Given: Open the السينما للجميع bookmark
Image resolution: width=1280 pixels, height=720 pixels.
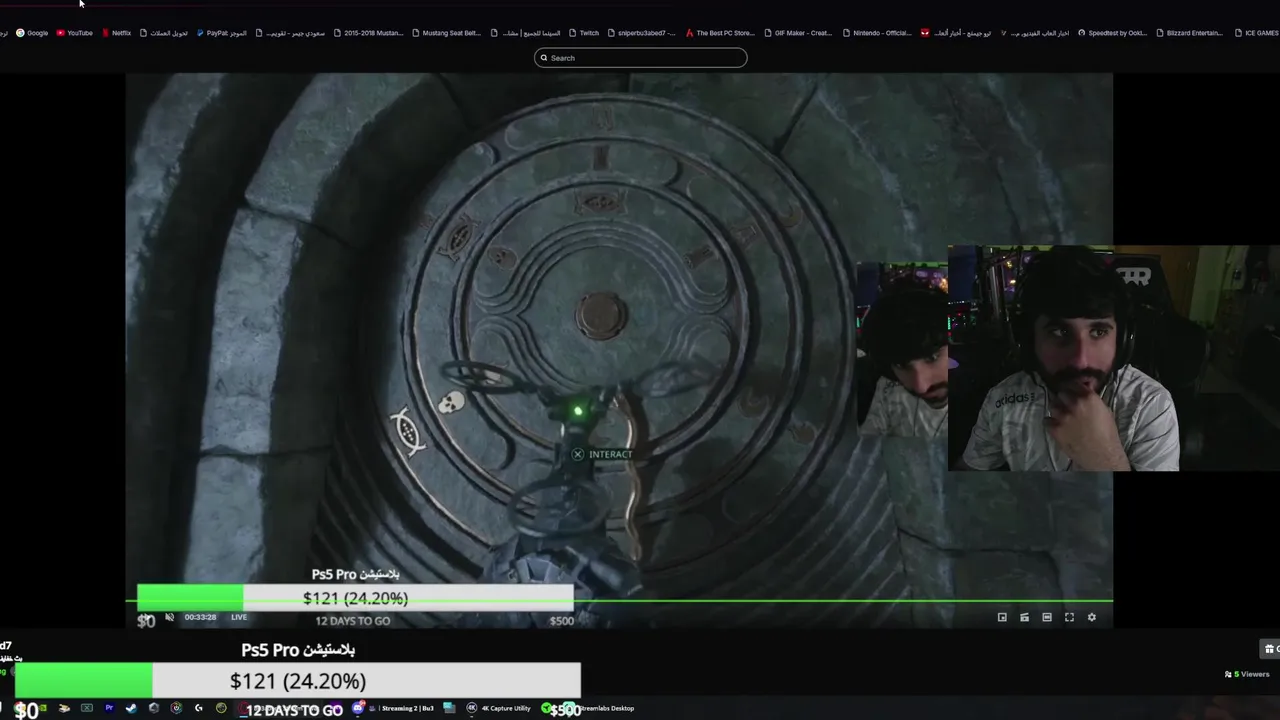Looking at the screenshot, I should [525, 33].
